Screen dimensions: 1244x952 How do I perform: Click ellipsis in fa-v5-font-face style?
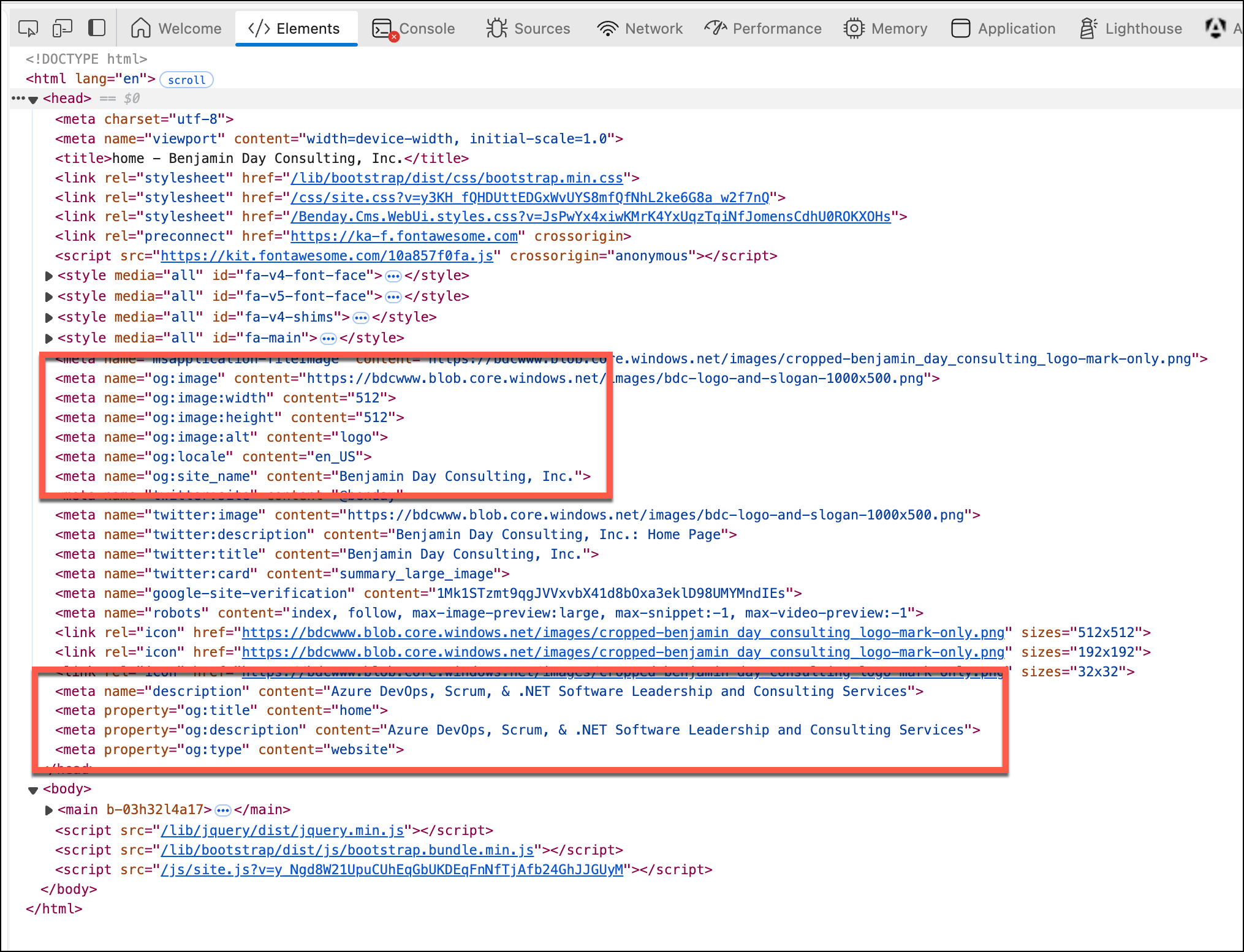click(393, 297)
